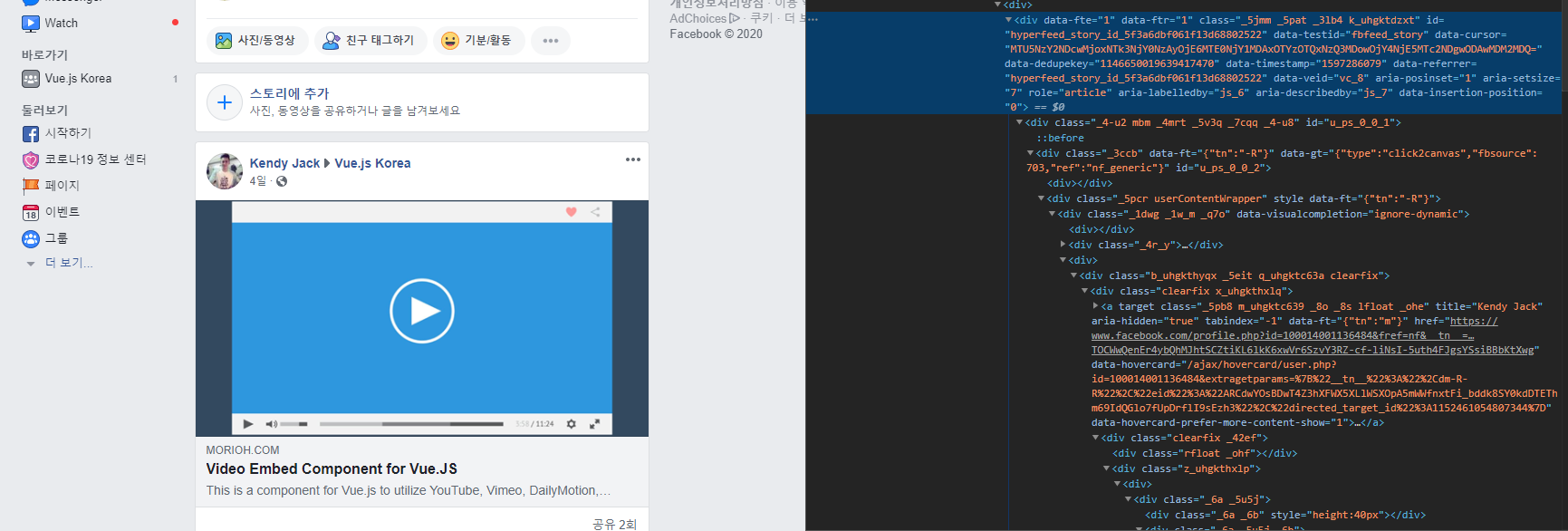
Task: Click the 사진/동영상 button label
Action: [x=266, y=41]
